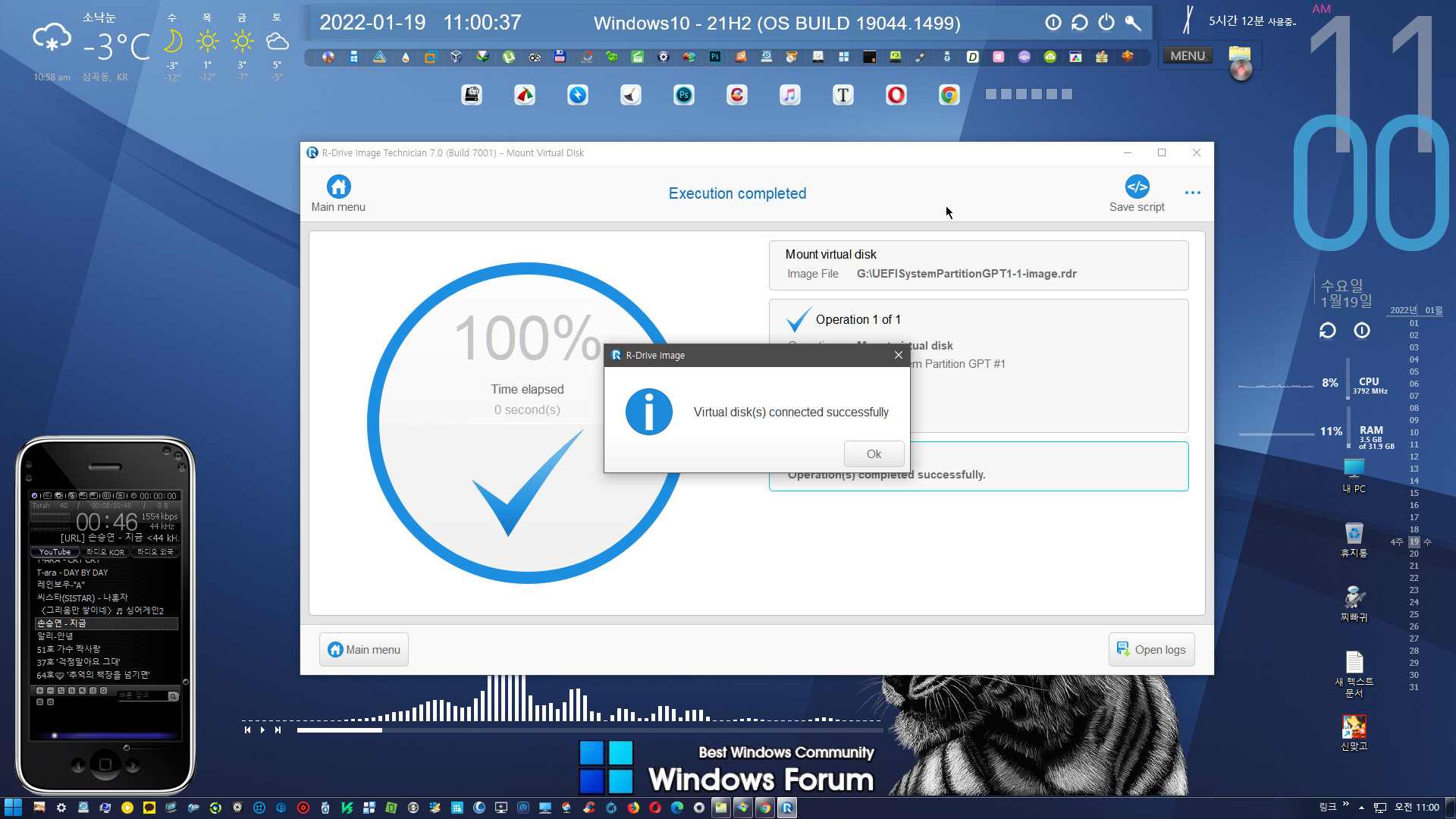Open the red C CCleaner dock icon
Image resolution: width=1456 pixels, height=819 pixels.
coord(737,95)
